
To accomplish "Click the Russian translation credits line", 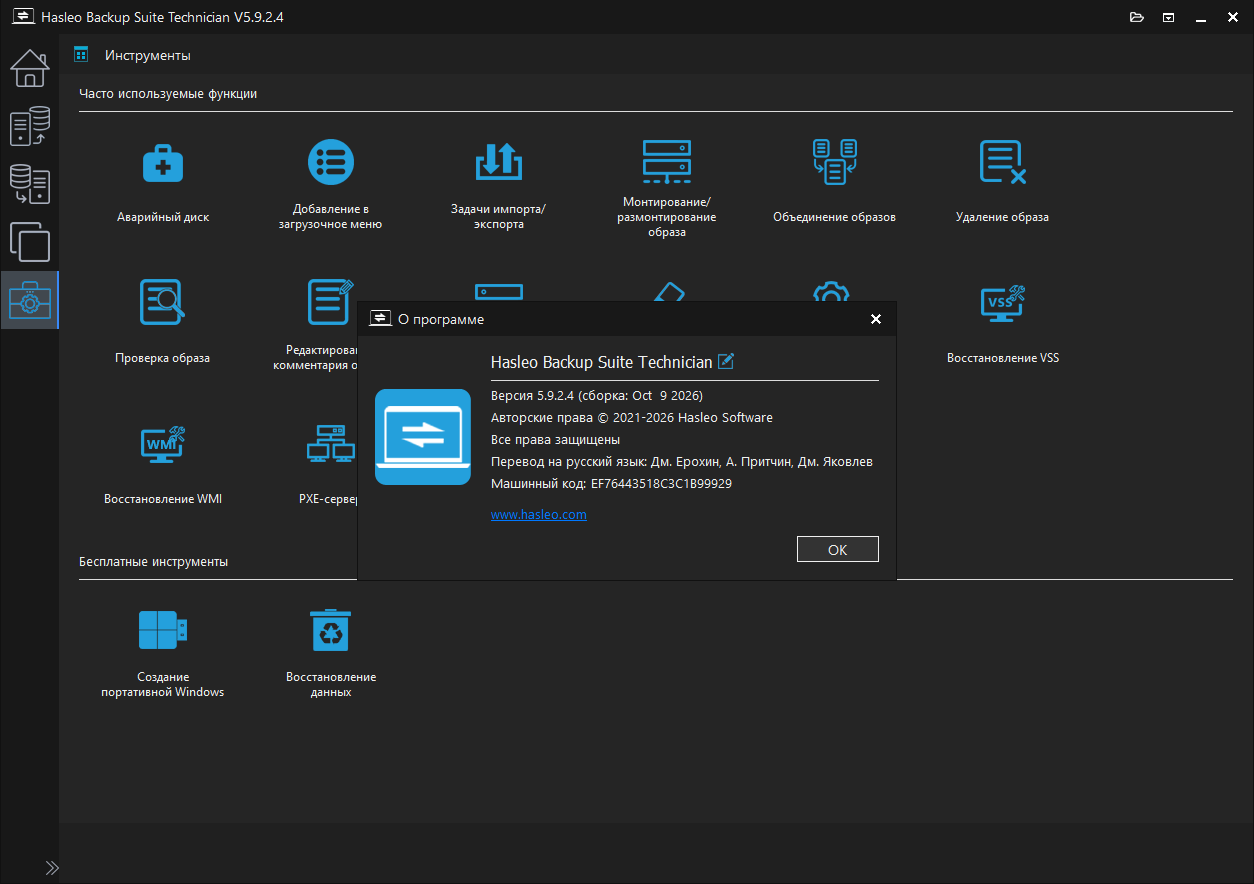I will [682, 462].
